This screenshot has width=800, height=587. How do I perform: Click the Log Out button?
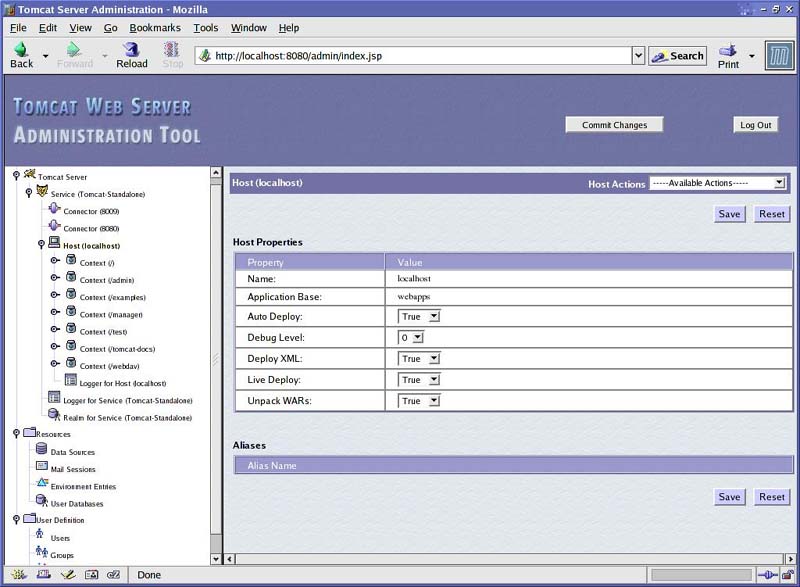756,125
